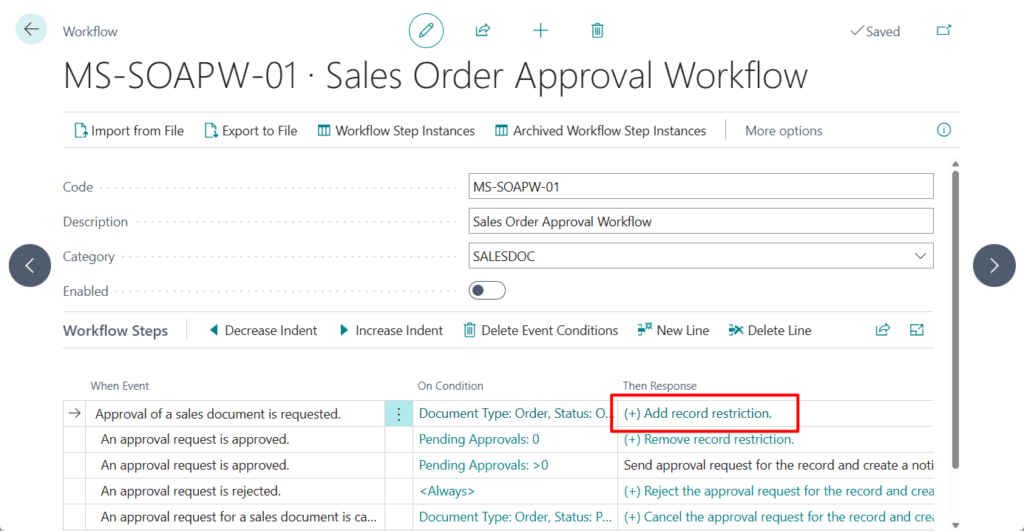
Task: Expand Workflow Steps section to full view
Action: [x=916, y=330]
